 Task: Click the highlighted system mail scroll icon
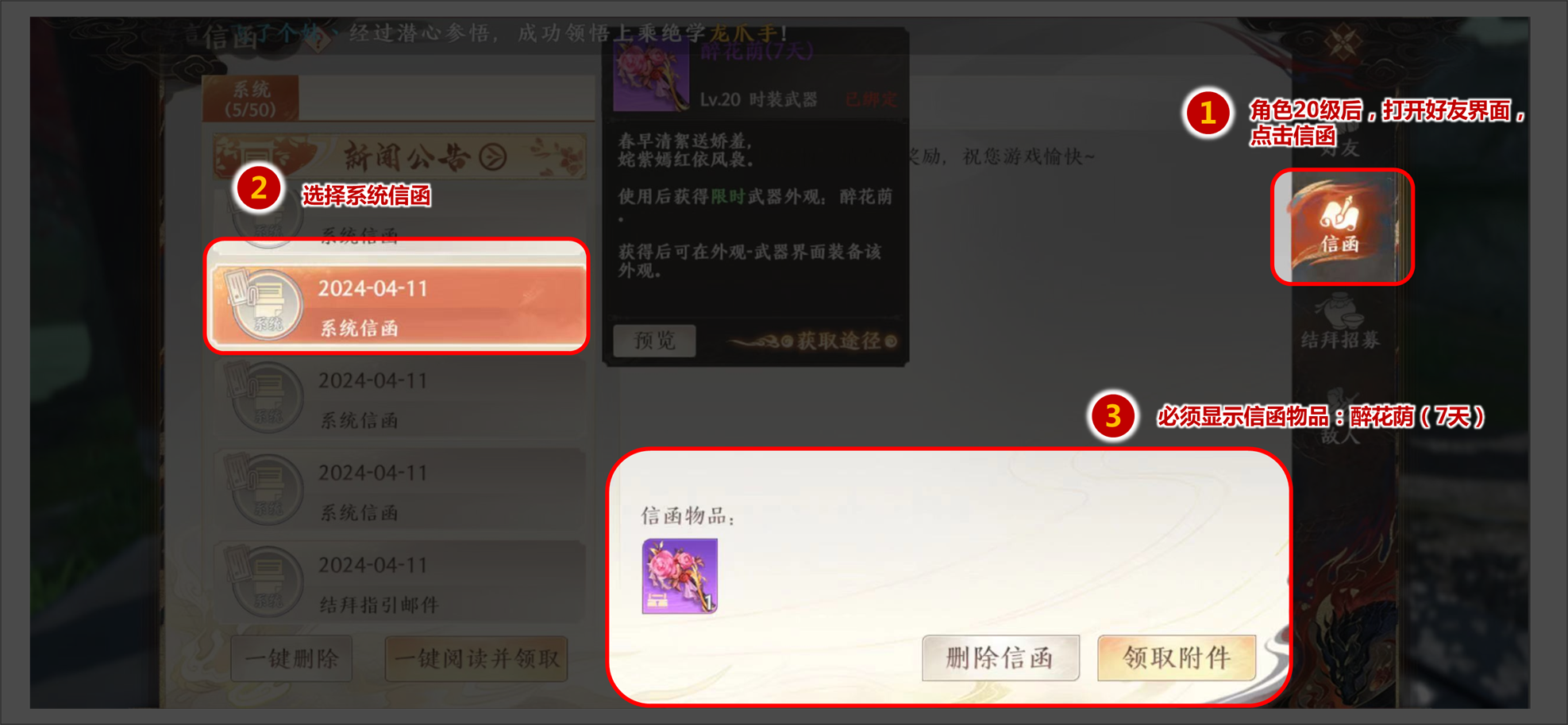click(264, 305)
